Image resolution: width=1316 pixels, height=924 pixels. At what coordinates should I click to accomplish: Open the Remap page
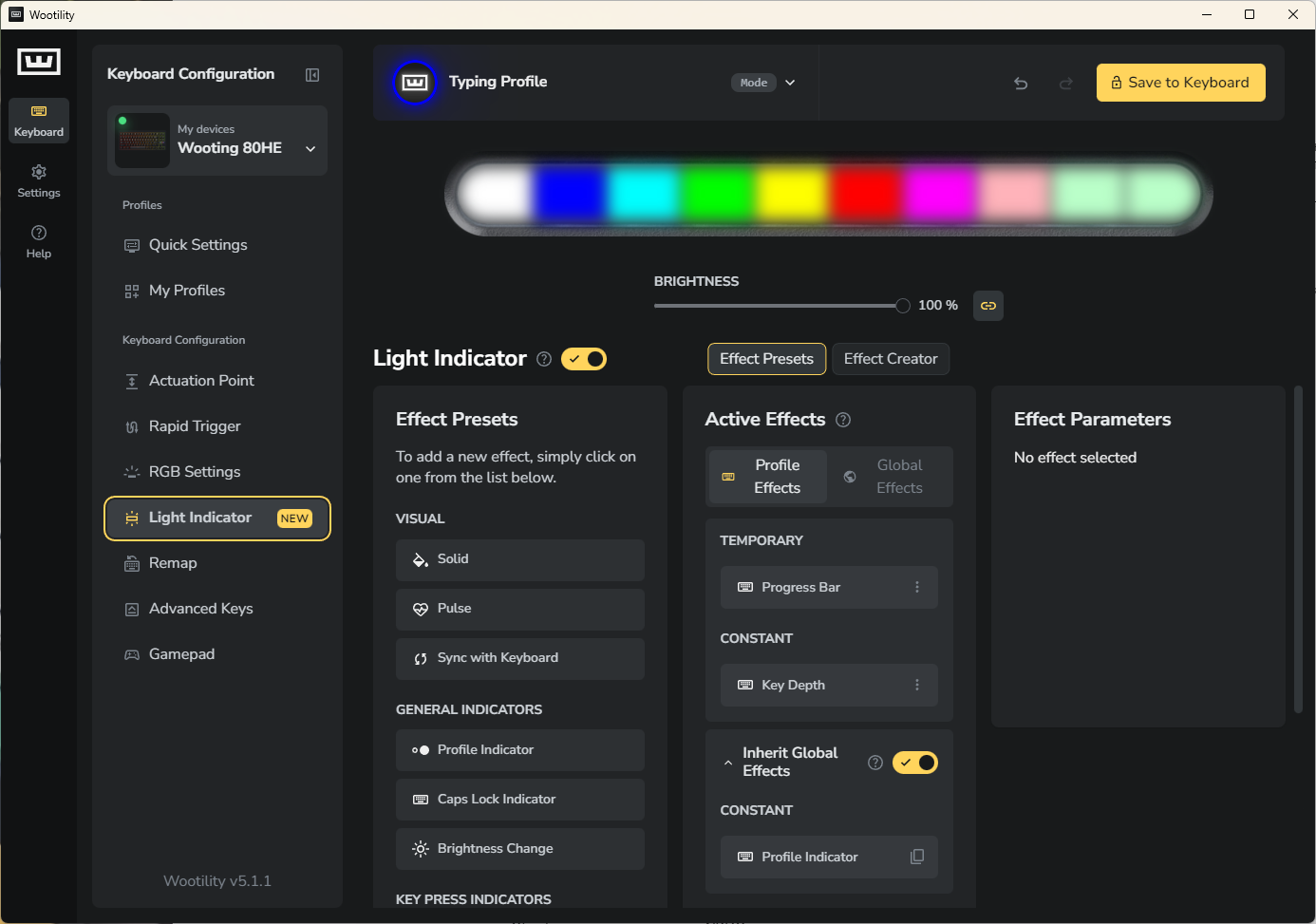[x=217, y=563]
